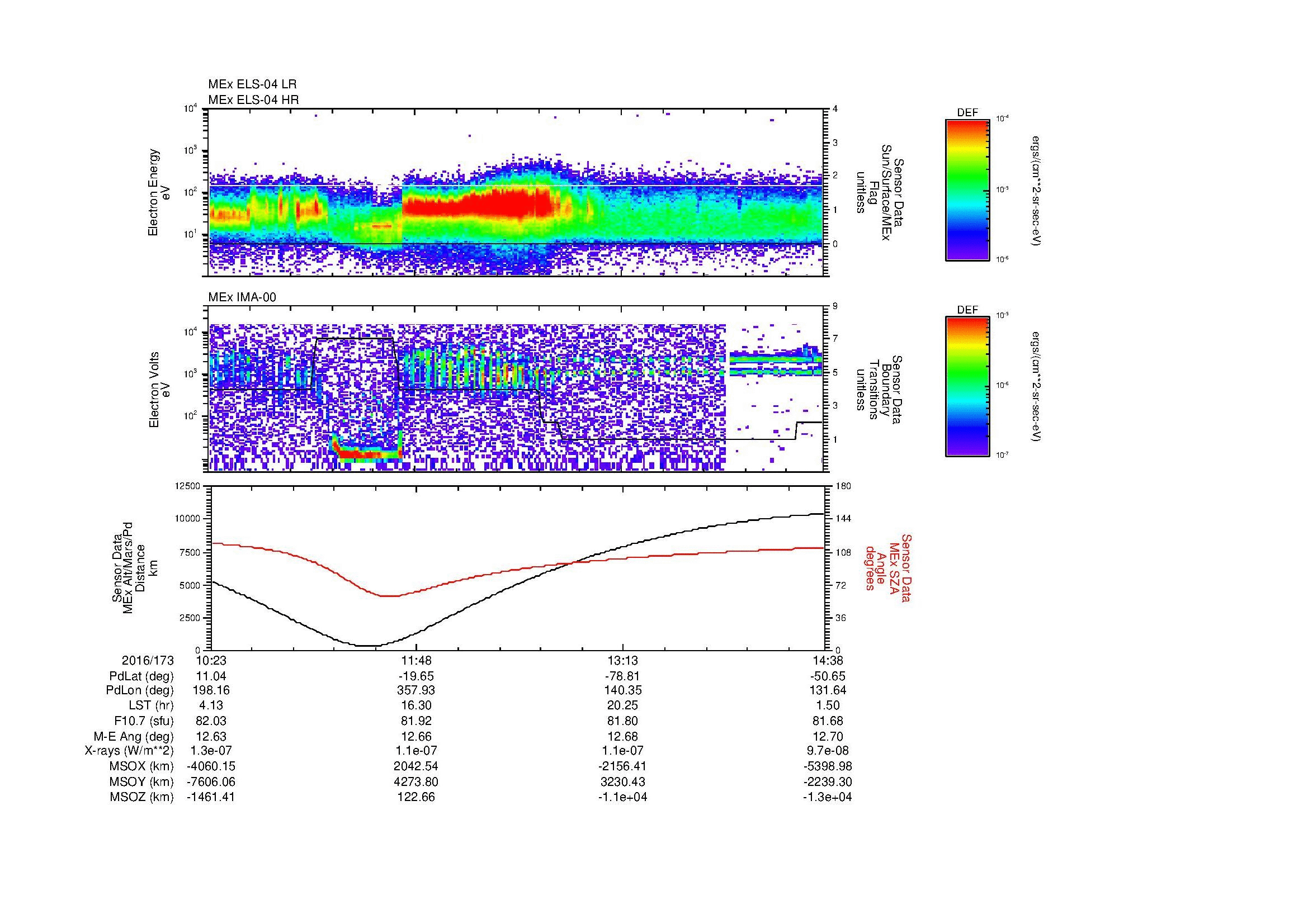The width and height of the screenshot is (1308, 924).
Task: Click LST value '20.25'
Action: click(x=622, y=705)
